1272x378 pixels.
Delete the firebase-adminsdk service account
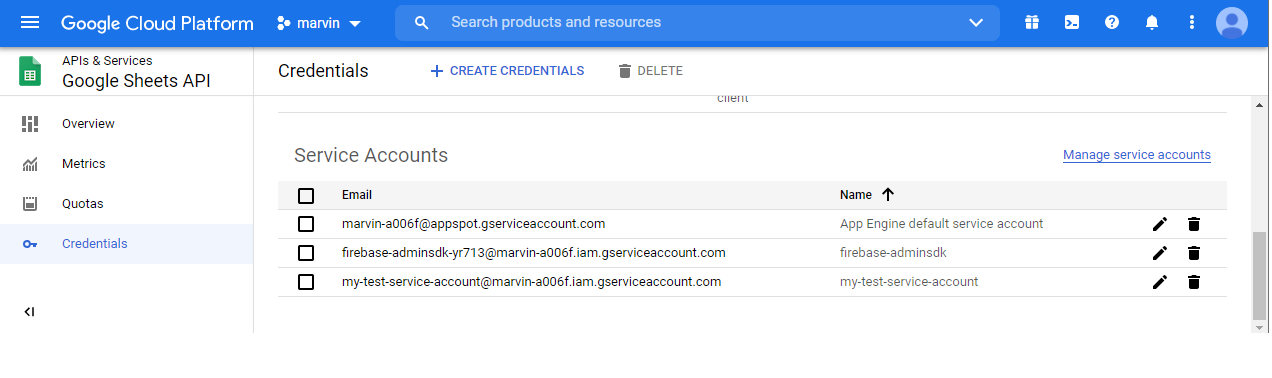(1193, 253)
